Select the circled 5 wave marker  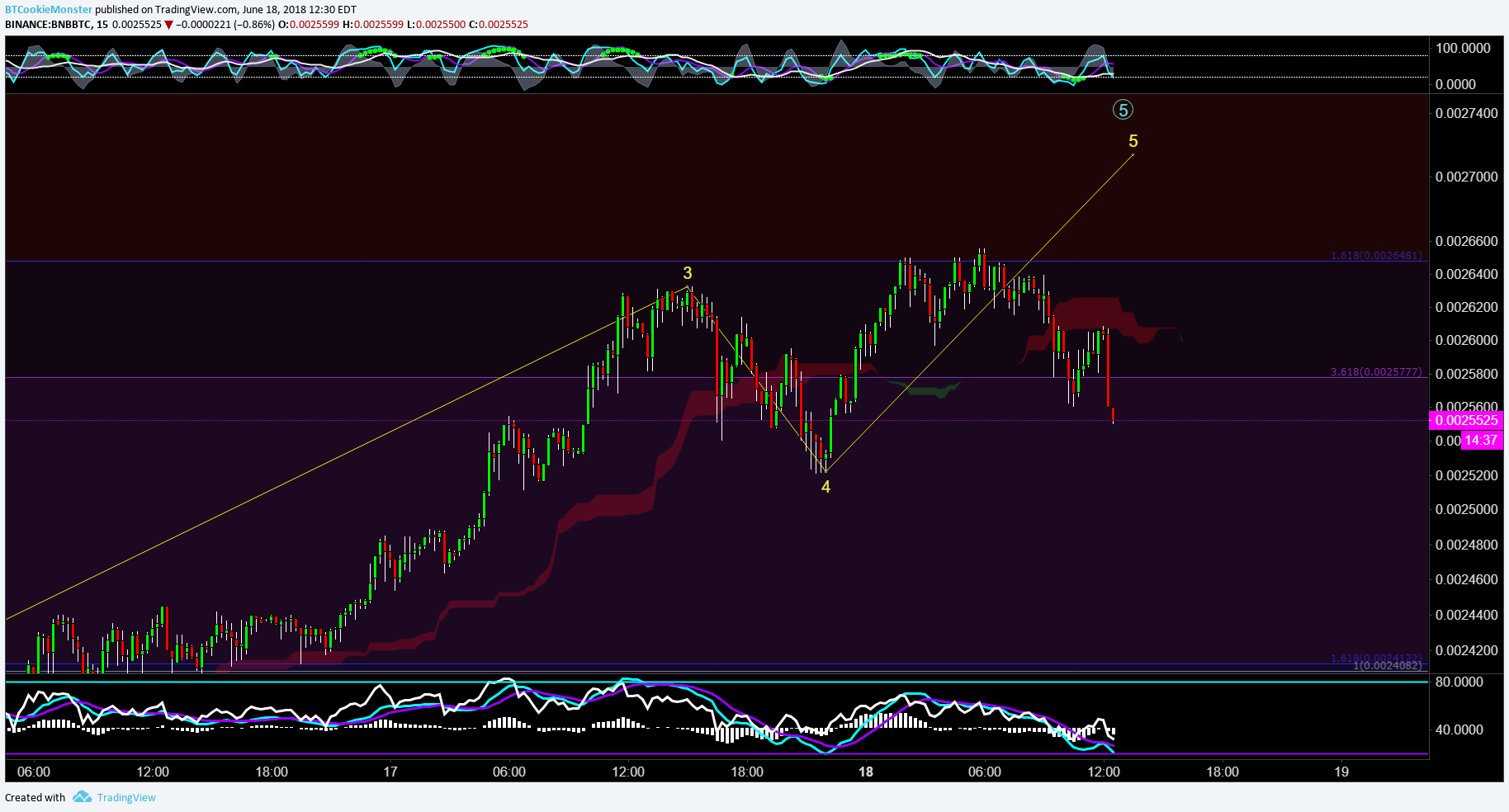coord(1123,109)
